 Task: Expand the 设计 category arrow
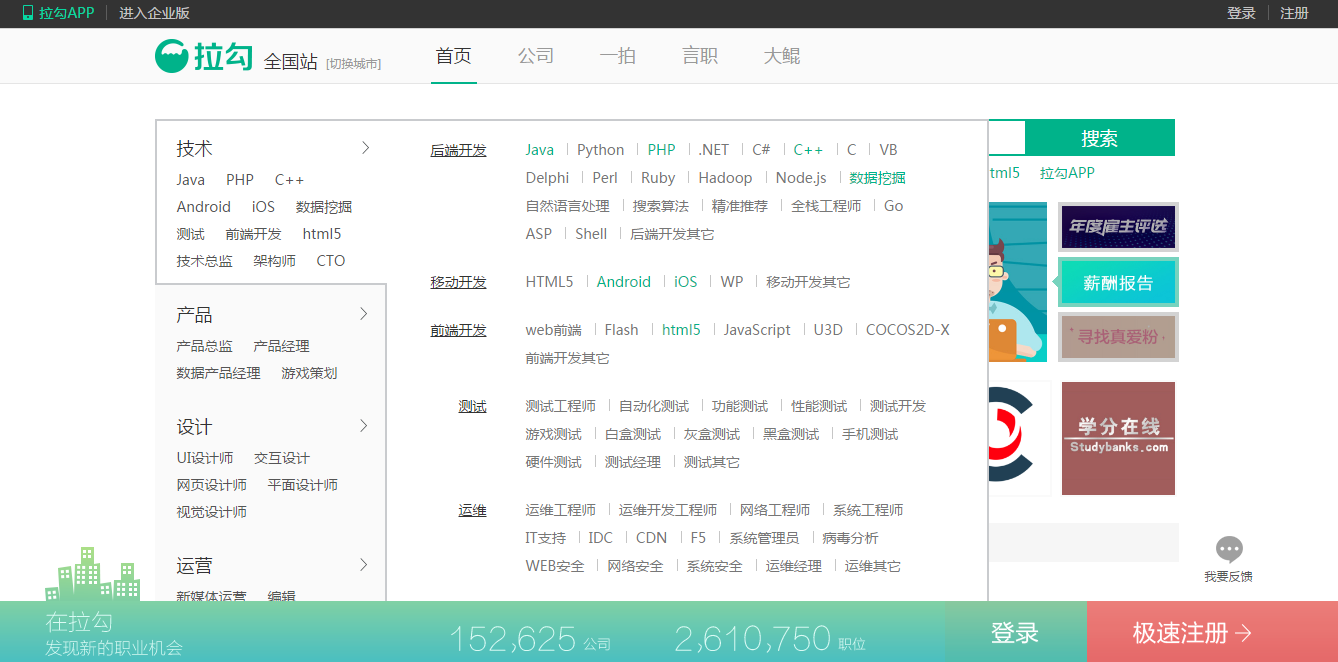click(x=364, y=426)
